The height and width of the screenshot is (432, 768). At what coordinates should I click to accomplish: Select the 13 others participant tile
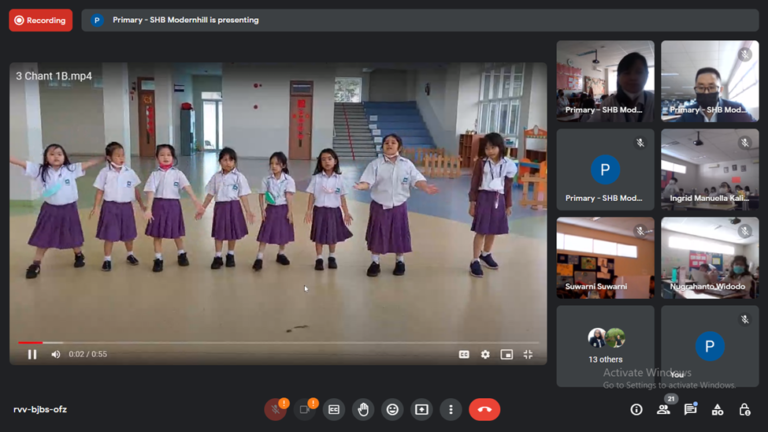pyautogui.click(x=605, y=346)
